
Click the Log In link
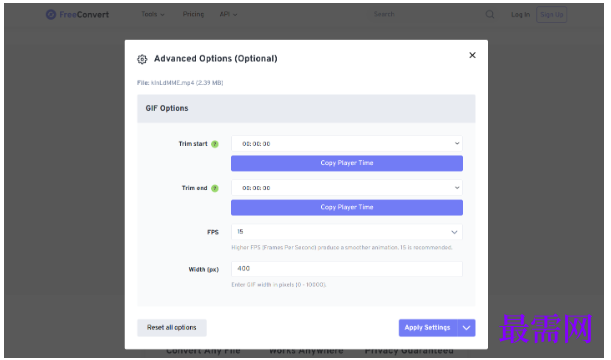click(x=520, y=14)
